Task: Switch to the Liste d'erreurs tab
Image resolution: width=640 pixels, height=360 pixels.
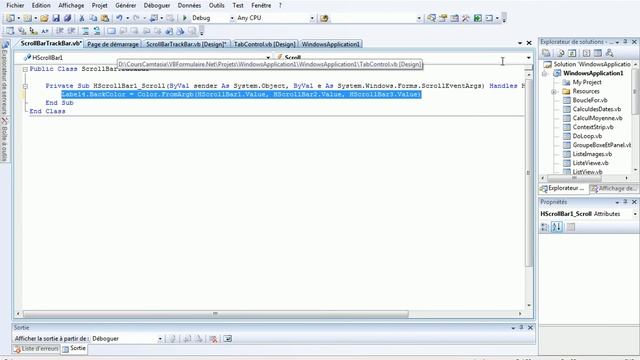Action: [x=36, y=349]
